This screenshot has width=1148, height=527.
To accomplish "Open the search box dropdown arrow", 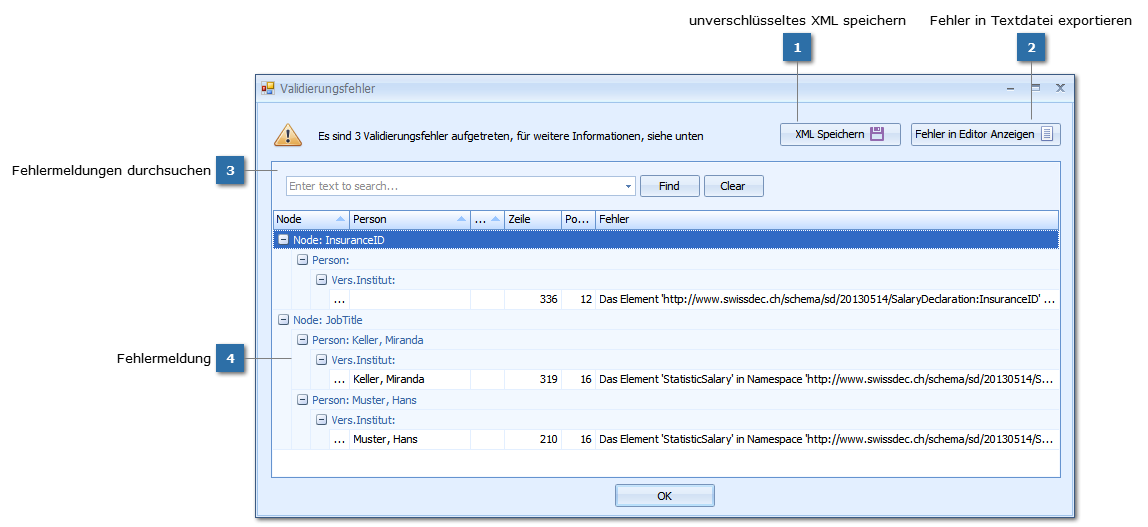I will [x=628, y=186].
